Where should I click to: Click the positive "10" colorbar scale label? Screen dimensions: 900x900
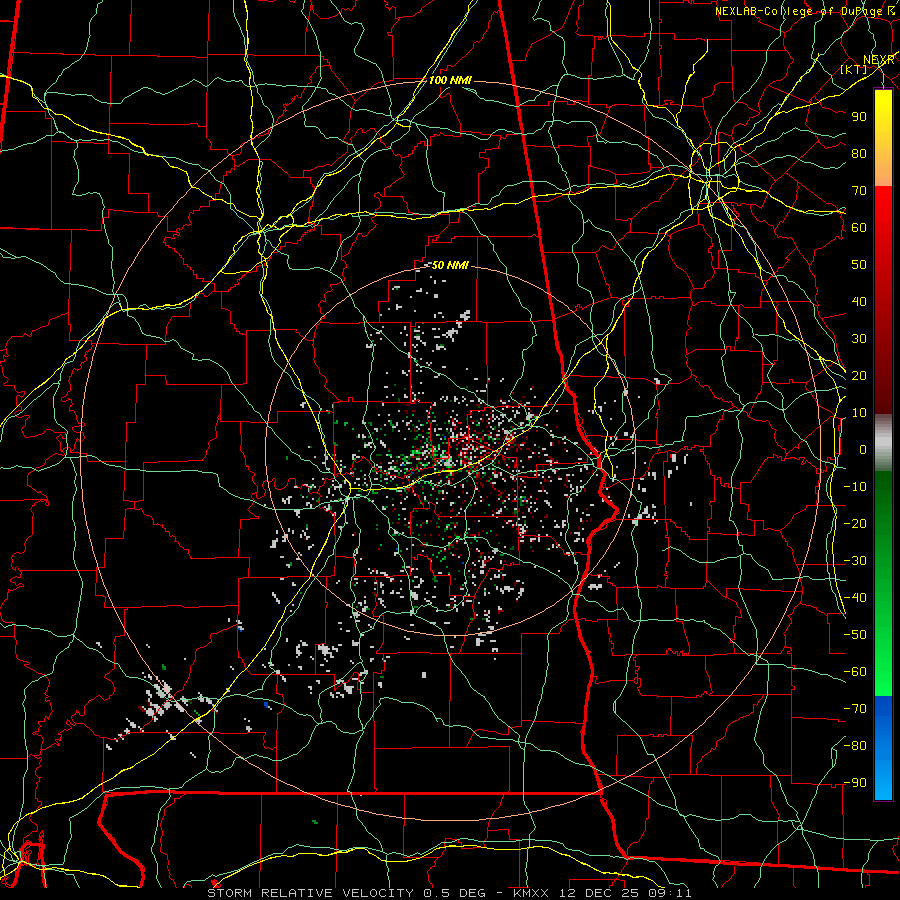(859, 413)
